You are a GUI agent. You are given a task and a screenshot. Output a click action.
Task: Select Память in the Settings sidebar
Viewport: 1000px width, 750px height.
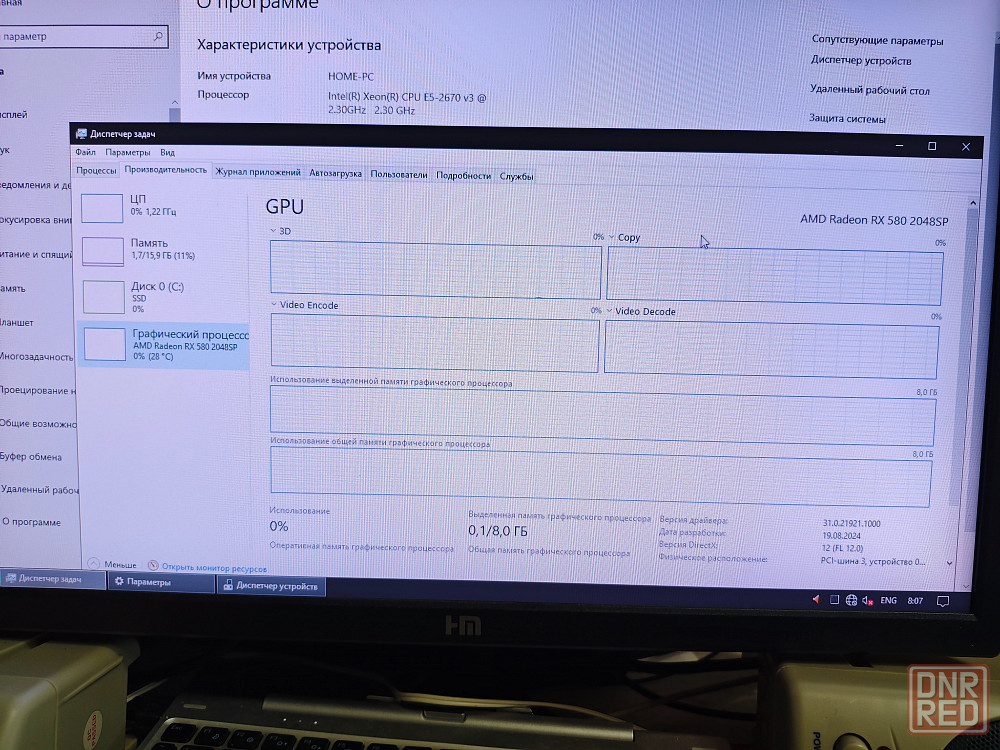coord(13,289)
